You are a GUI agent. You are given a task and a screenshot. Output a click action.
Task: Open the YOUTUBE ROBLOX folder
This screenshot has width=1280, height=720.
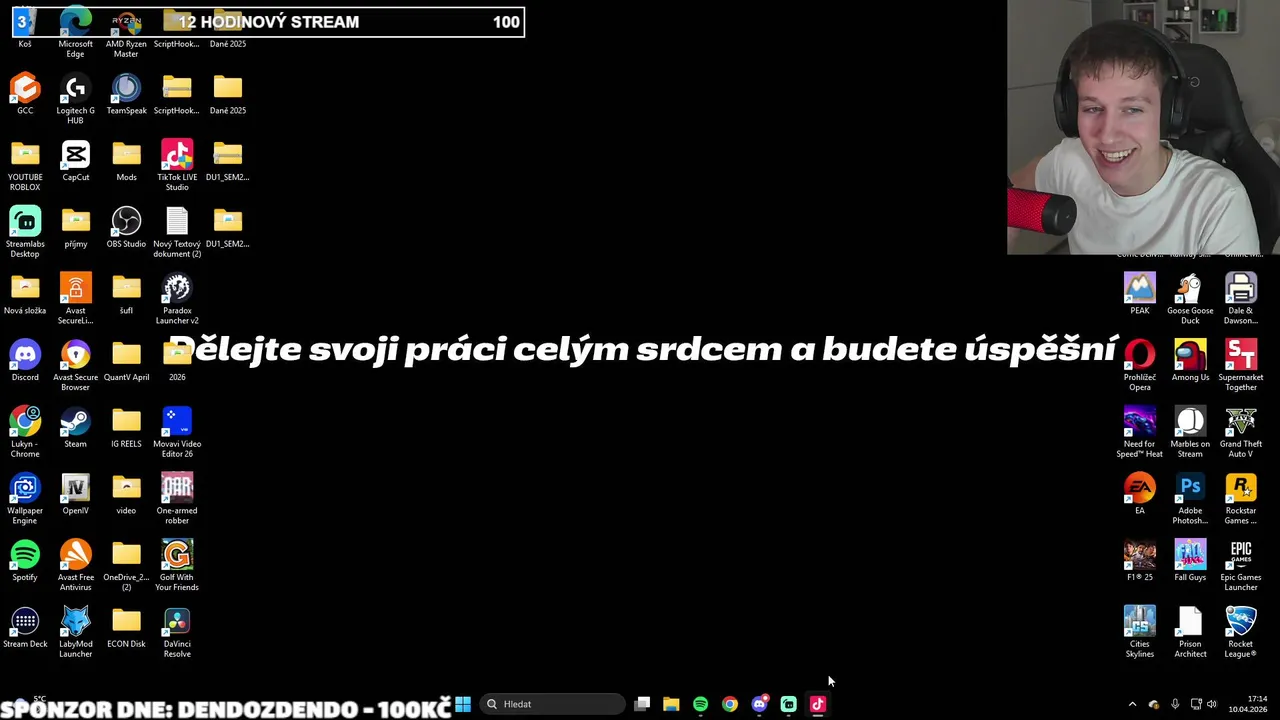25,165
